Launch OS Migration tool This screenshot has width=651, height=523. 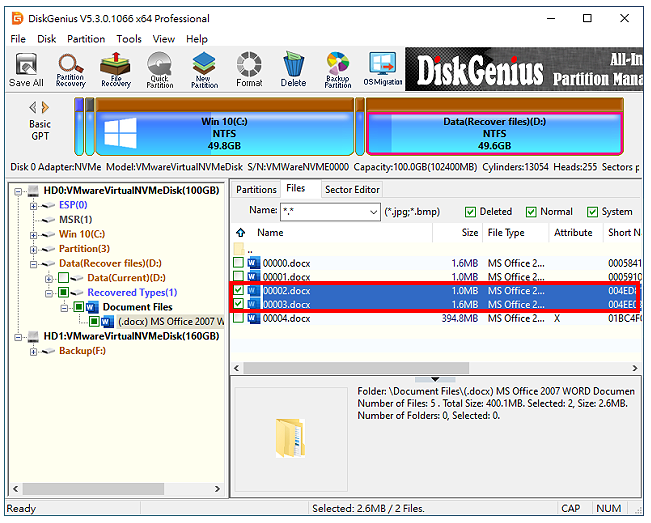pos(383,70)
